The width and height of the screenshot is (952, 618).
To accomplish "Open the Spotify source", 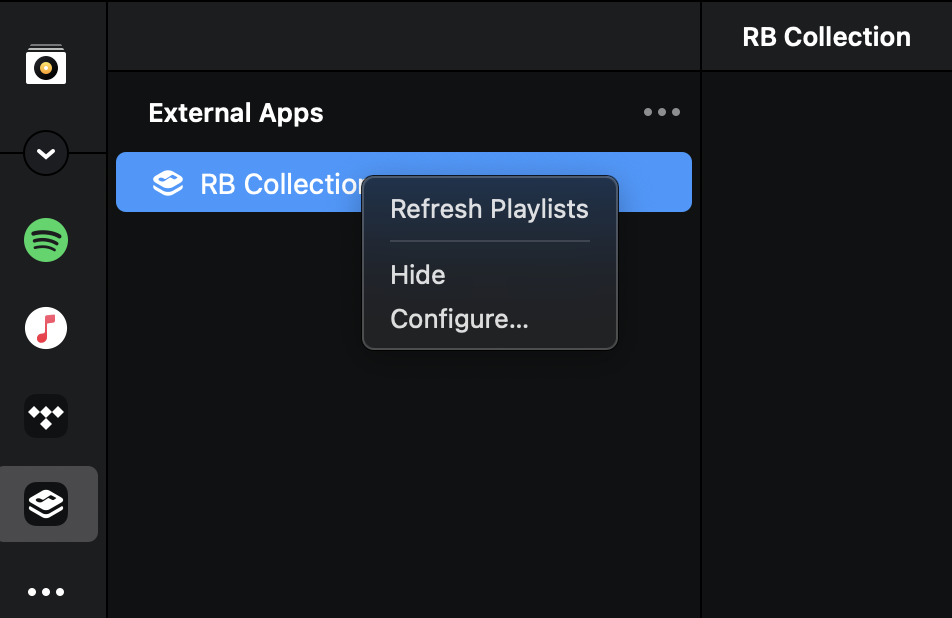I will pyautogui.click(x=46, y=240).
